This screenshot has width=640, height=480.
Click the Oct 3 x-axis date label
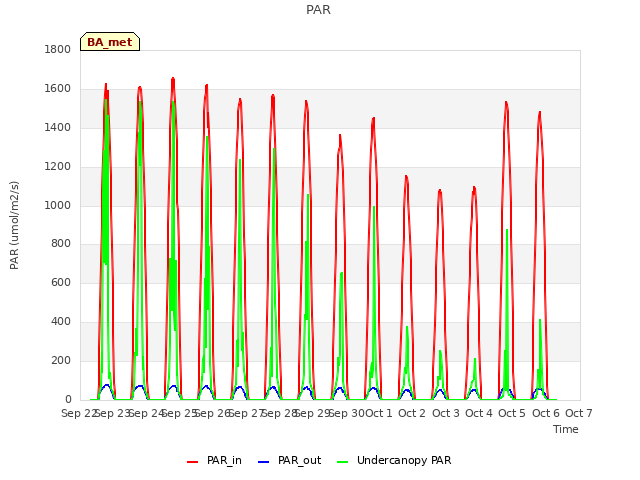pos(446,413)
